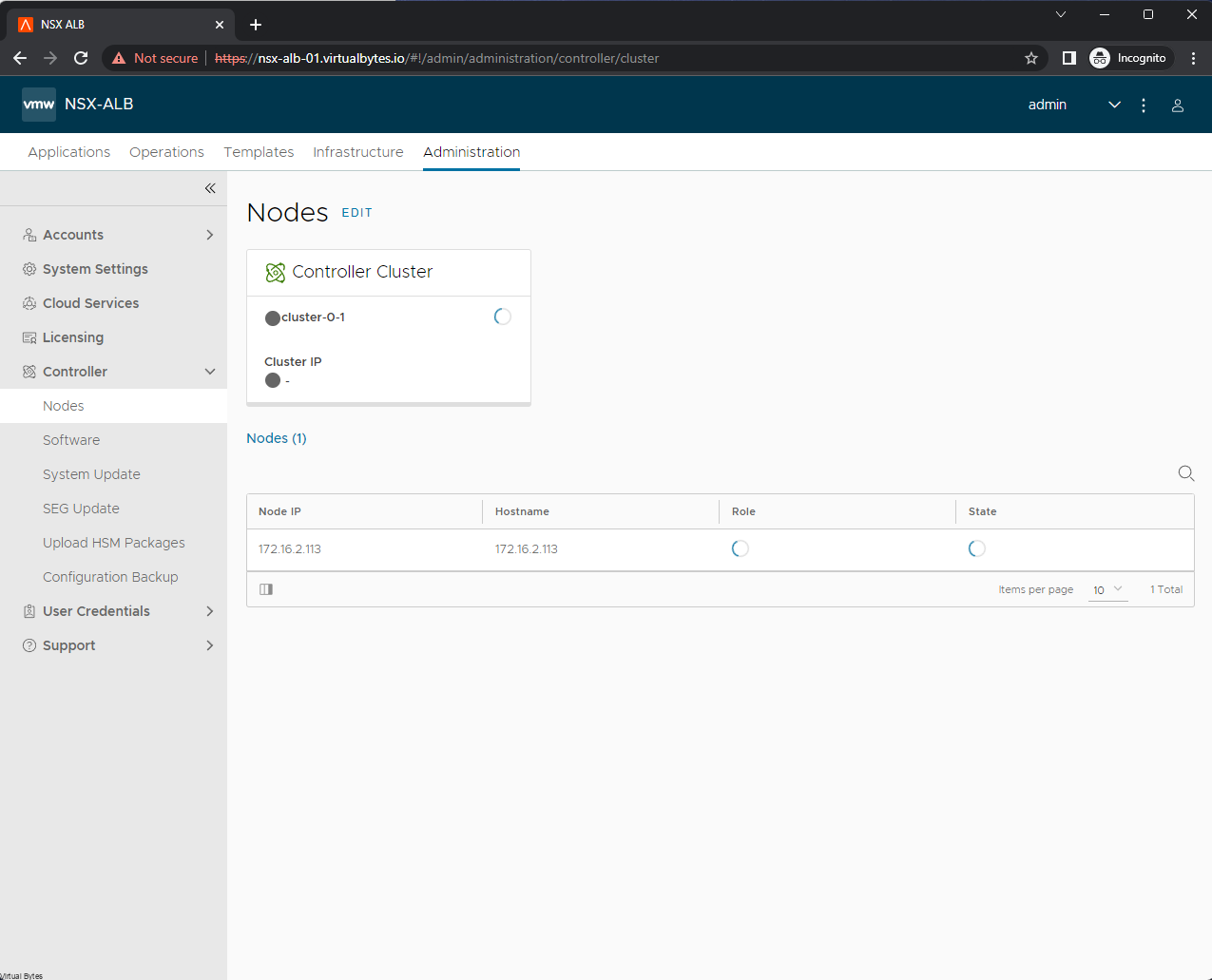Select the System Settings gear icon
1212x980 pixels.
click(29, 268)
